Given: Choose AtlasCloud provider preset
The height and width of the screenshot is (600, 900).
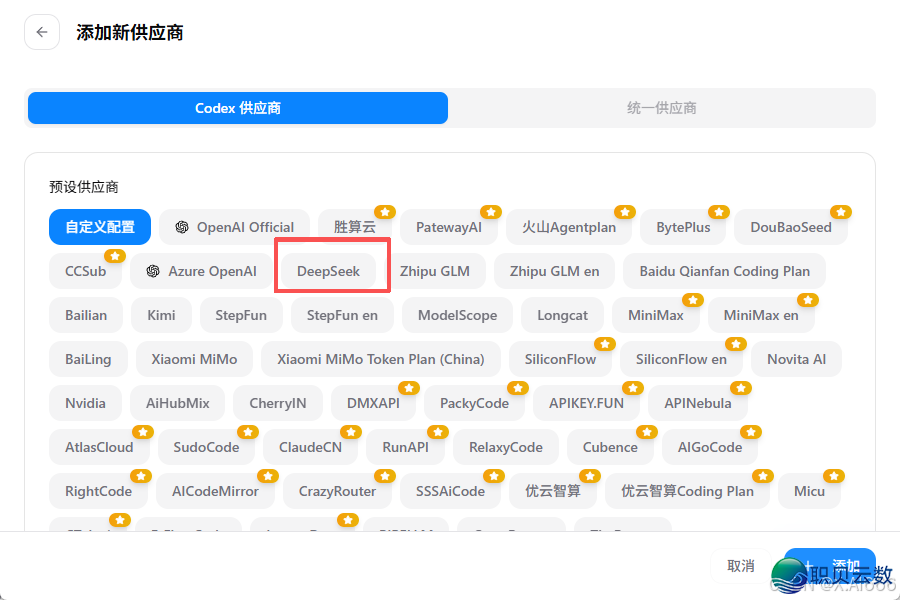Looking at the screenshot, I should (x=99, y=447).
